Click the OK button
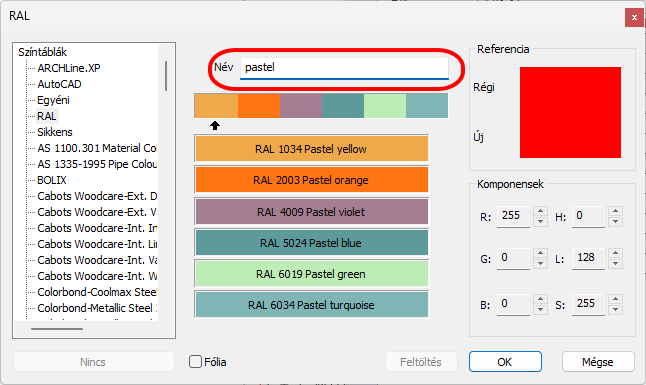646x385 pixels. (505, 362)
